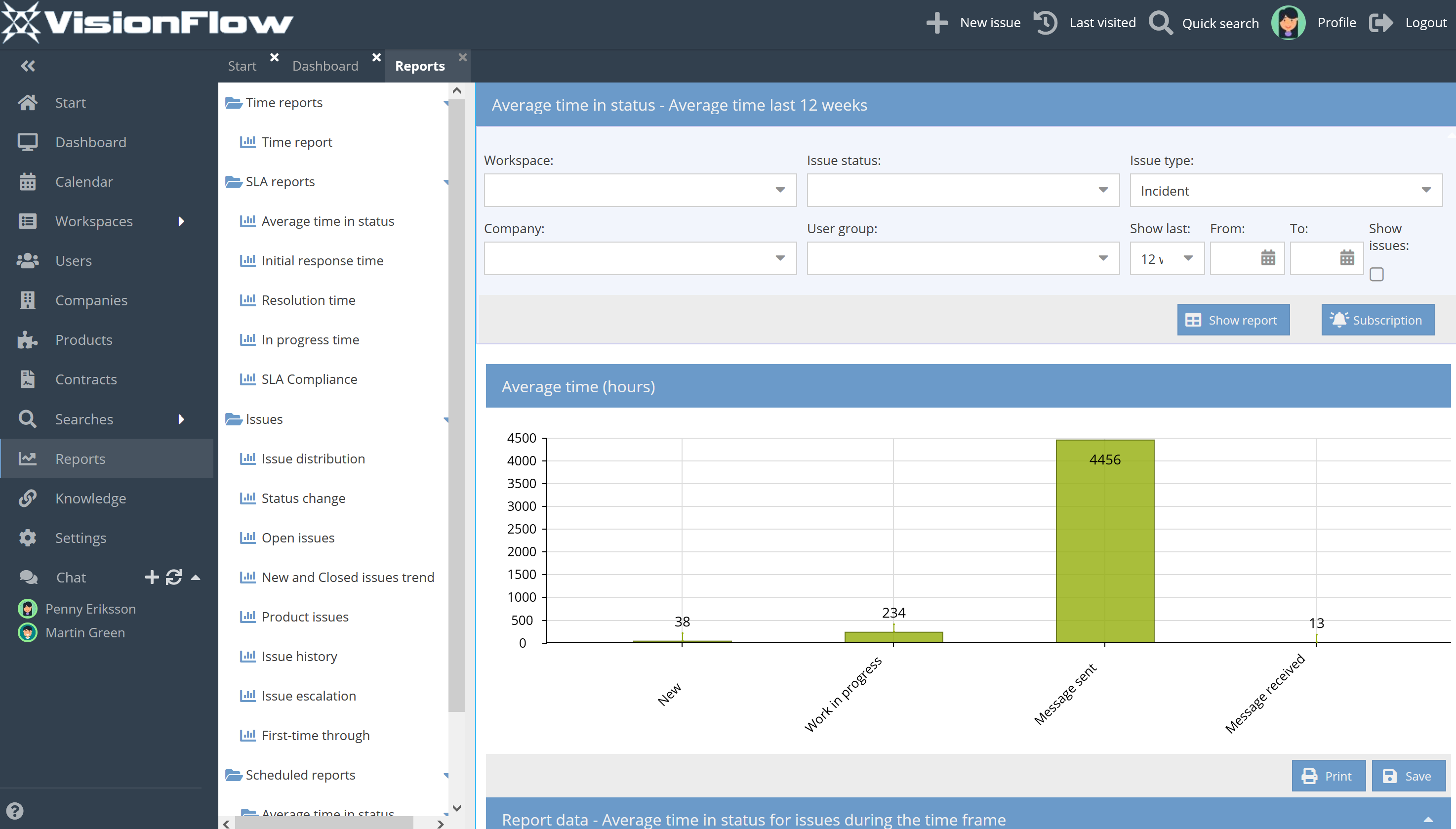Click Martin Green's chat avatar
1456x829 pixels.
[x=27, y=632]
